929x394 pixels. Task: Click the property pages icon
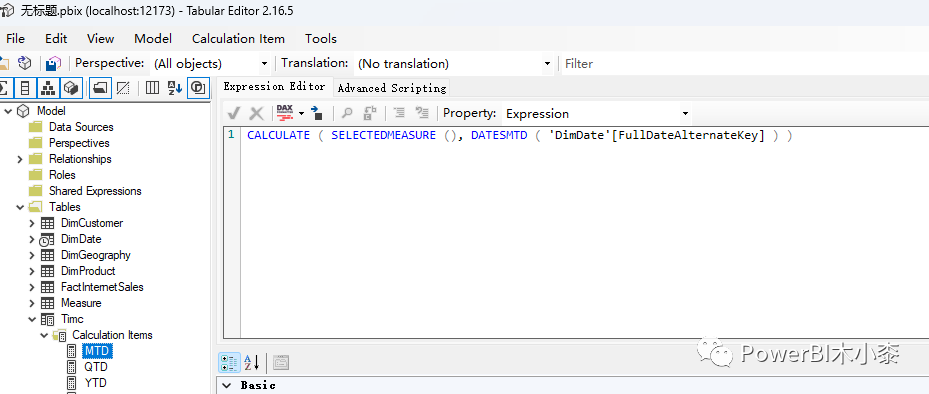click(x=281, y=363)
